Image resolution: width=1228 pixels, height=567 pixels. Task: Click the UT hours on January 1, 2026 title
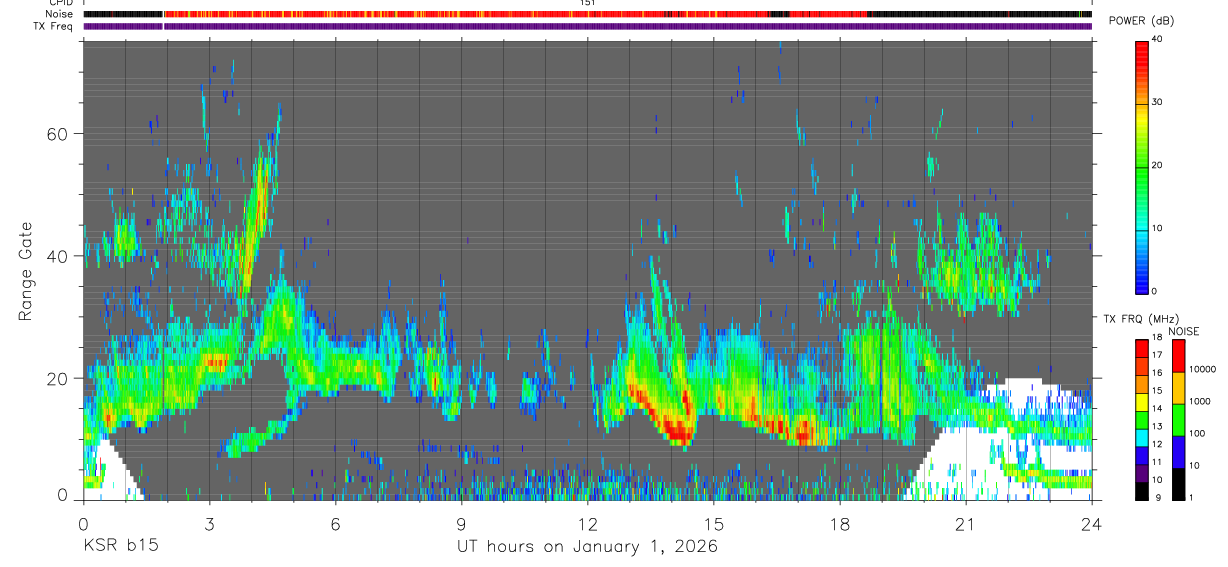tap(587, 547)
